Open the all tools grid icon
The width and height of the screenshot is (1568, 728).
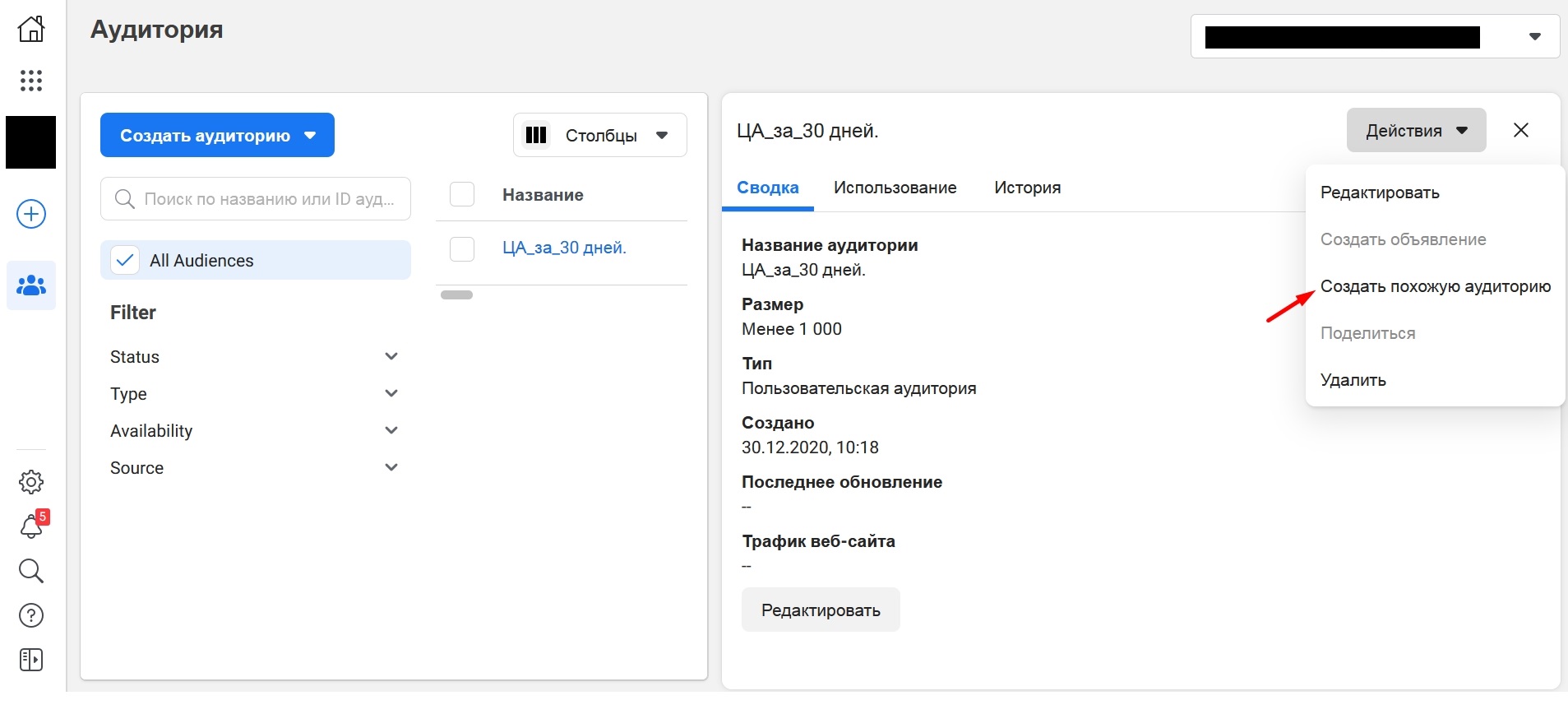31,81
